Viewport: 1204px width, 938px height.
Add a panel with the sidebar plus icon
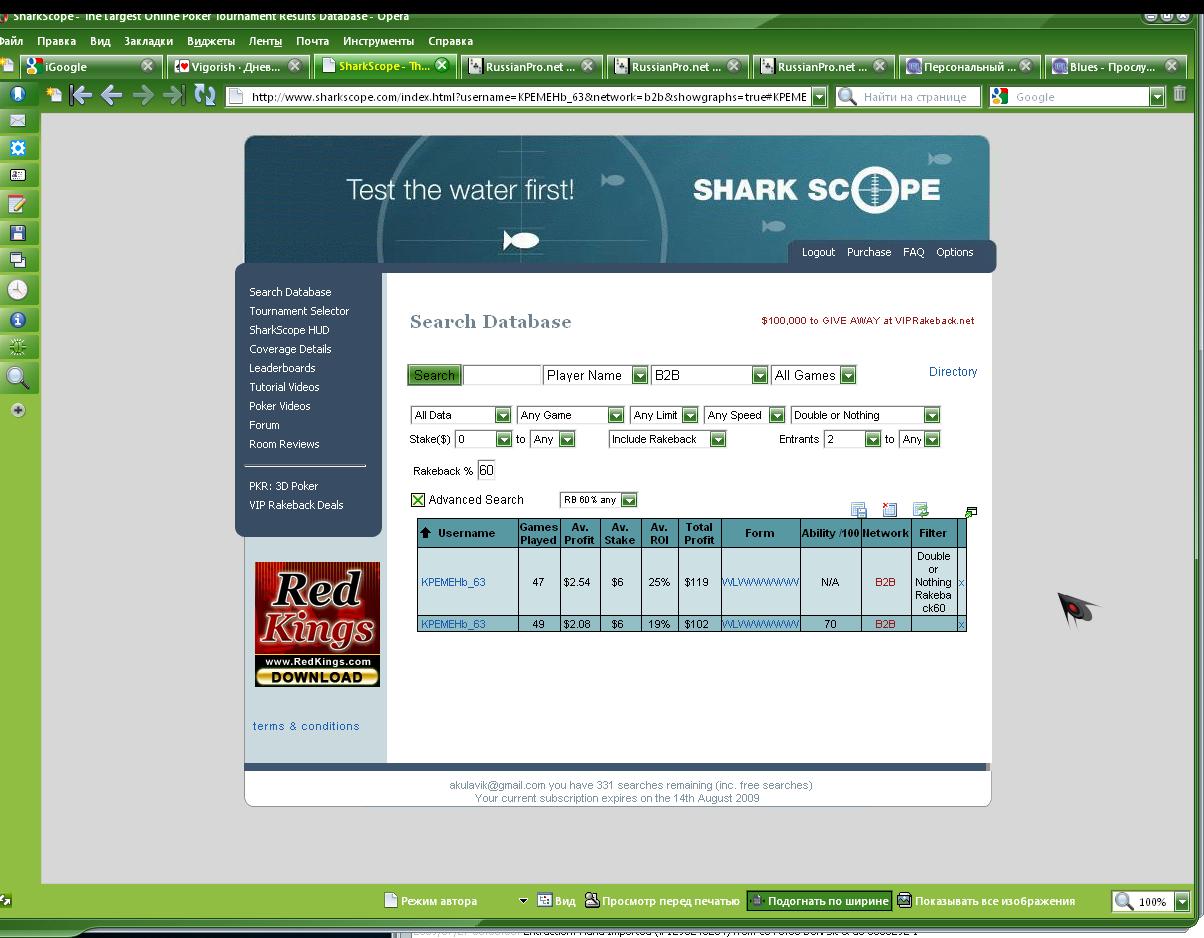(17, 410)
